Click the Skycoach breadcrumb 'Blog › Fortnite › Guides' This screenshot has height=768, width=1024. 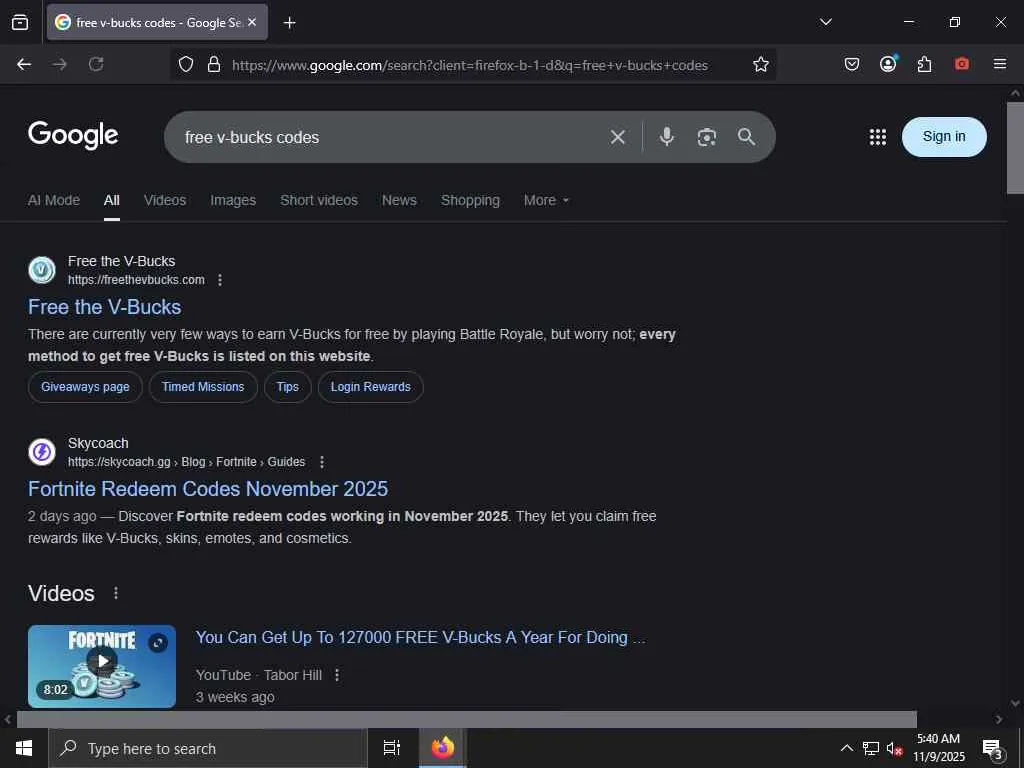[x=243, y=462]
